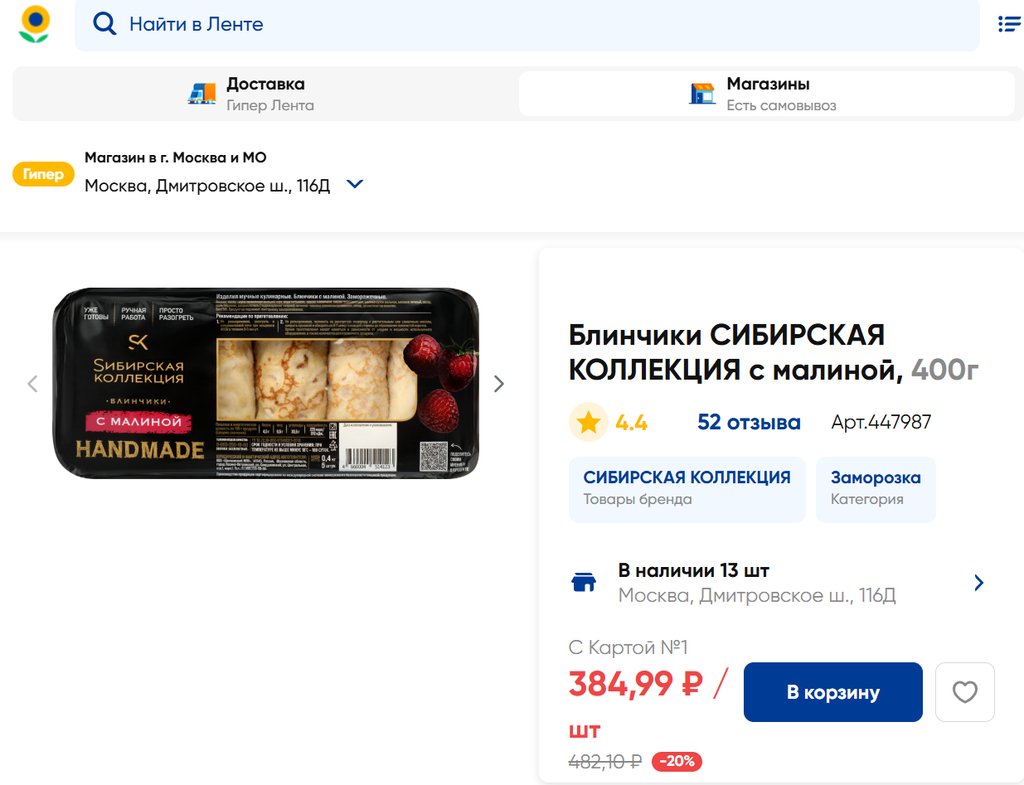The image size is (1024, 785).
Task: Open availability details via right chevron
Action: click(x=978, y=583)
